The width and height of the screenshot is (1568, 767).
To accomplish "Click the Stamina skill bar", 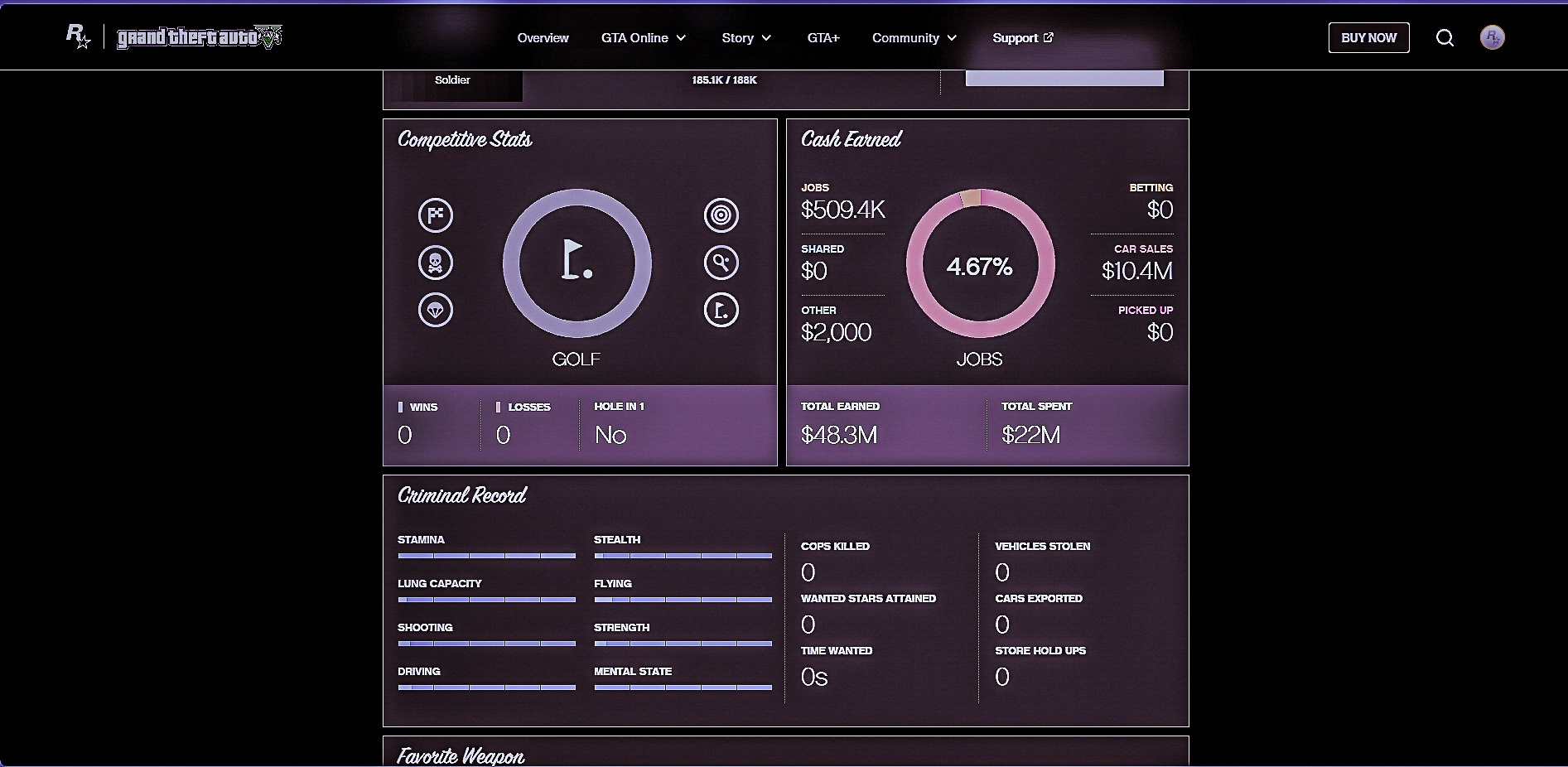I will 486,555.
